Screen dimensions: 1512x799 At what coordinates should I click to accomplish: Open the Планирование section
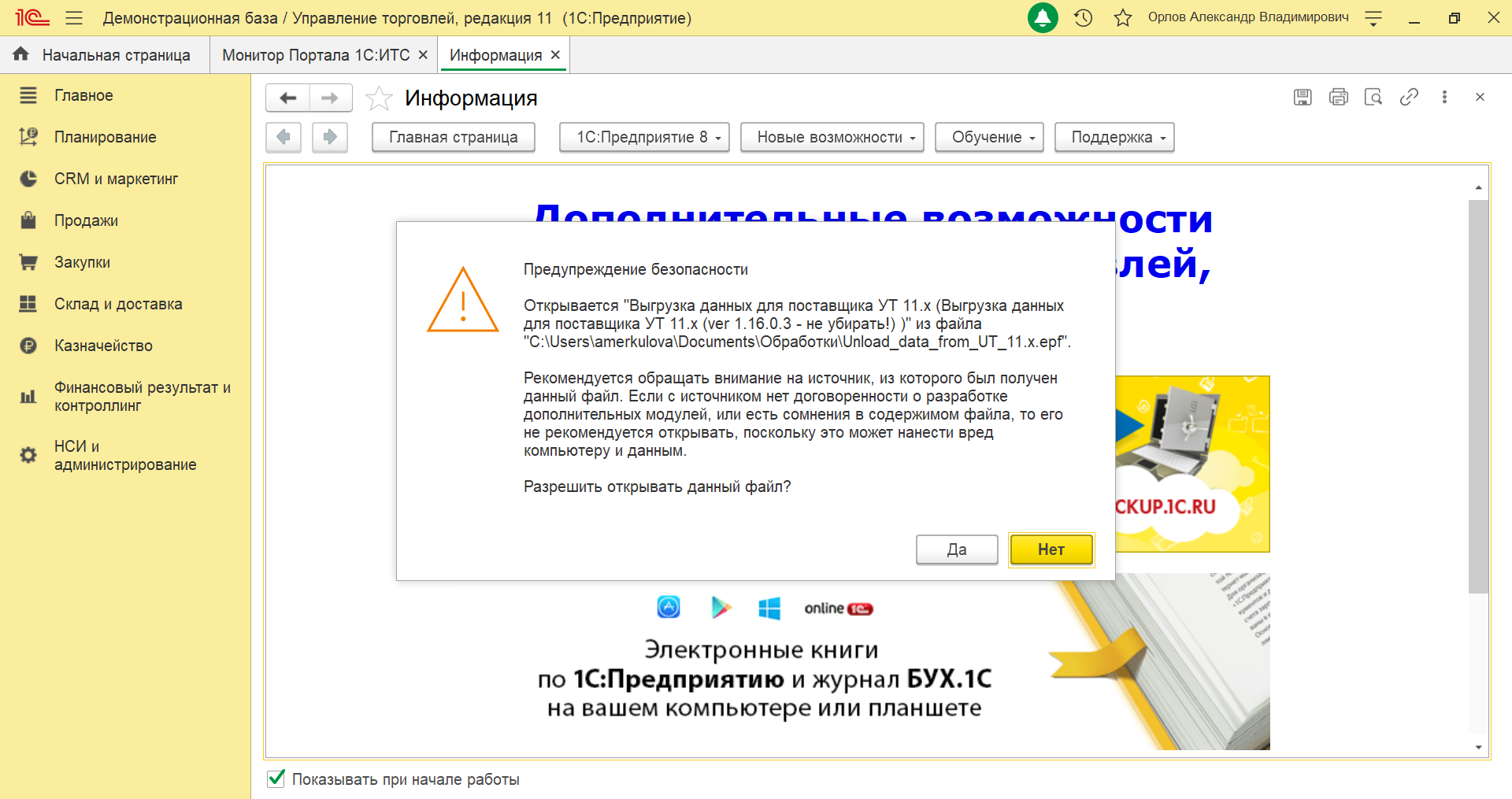coord(105,137)
